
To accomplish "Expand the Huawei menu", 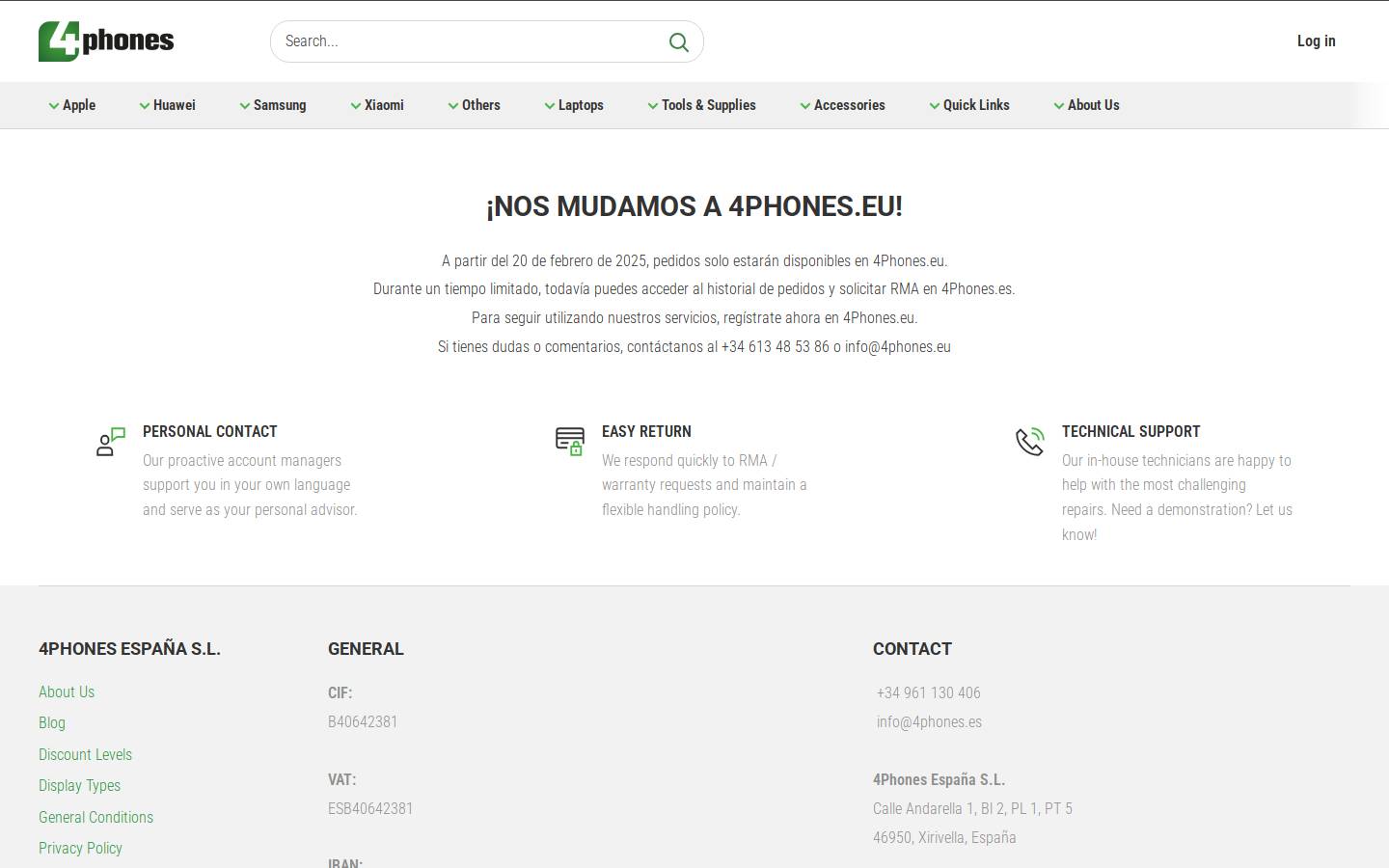I will click(x=167, y=105).
